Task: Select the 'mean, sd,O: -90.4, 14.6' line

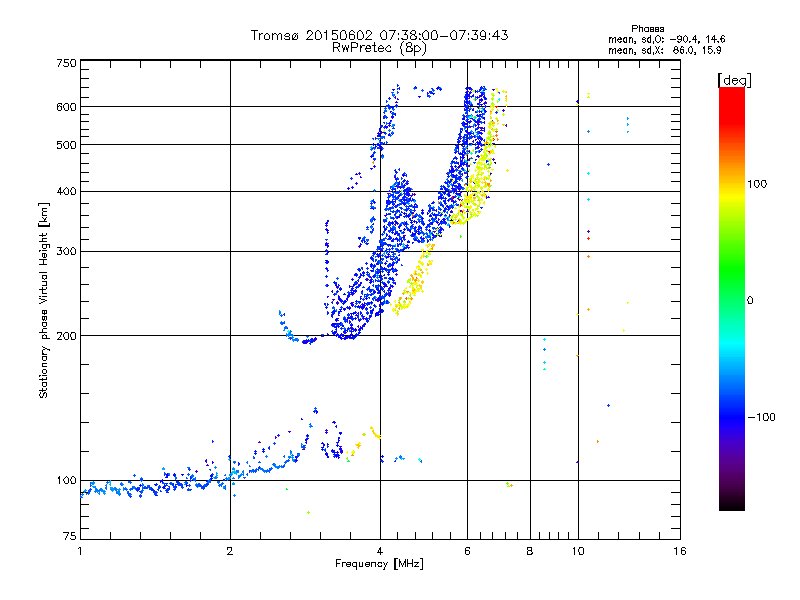Action: (666, 39)
